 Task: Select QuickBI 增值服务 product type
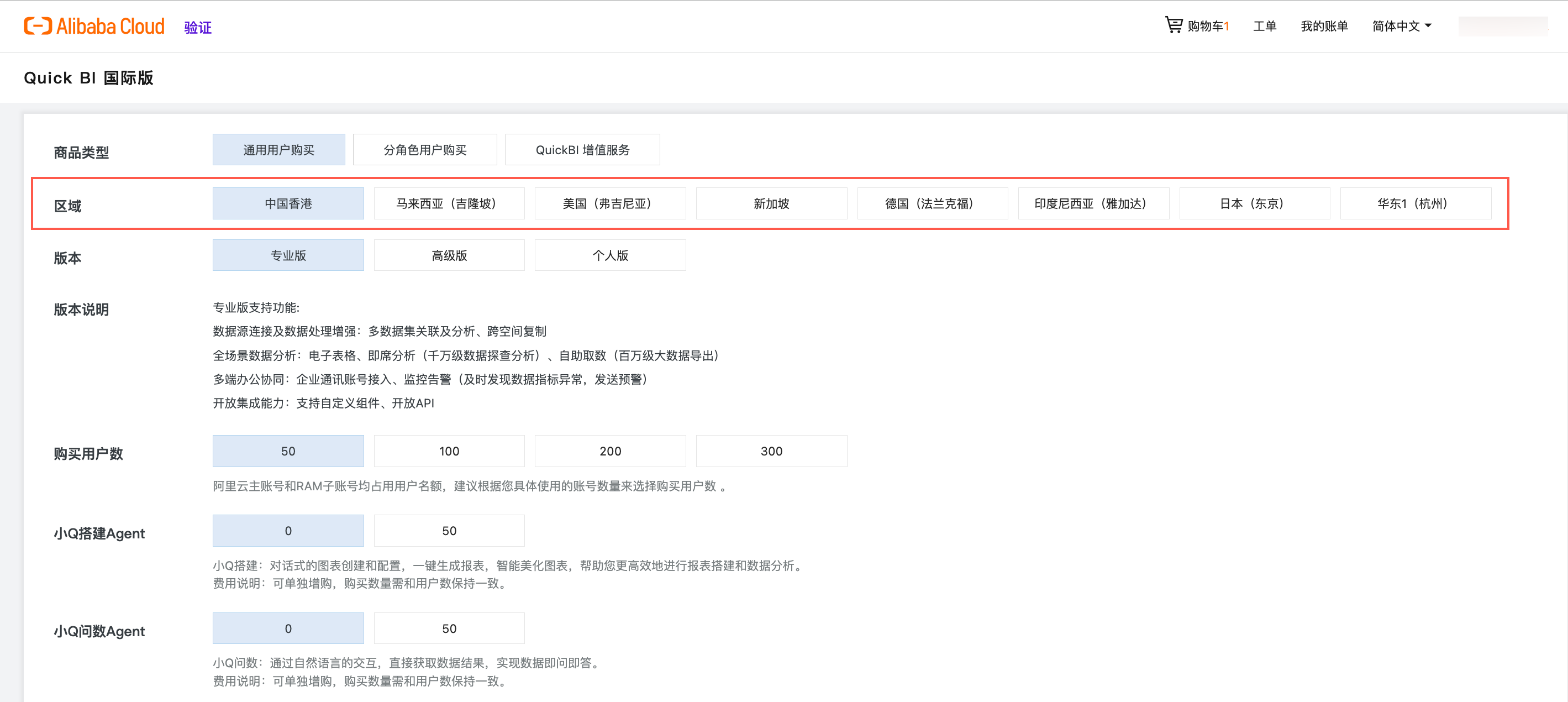click(582, 150)
